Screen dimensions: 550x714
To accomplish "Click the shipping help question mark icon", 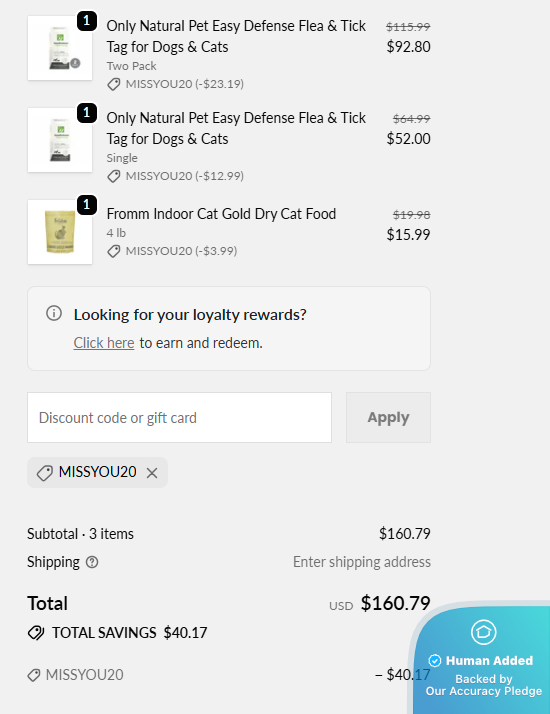I will coord(92,562).
